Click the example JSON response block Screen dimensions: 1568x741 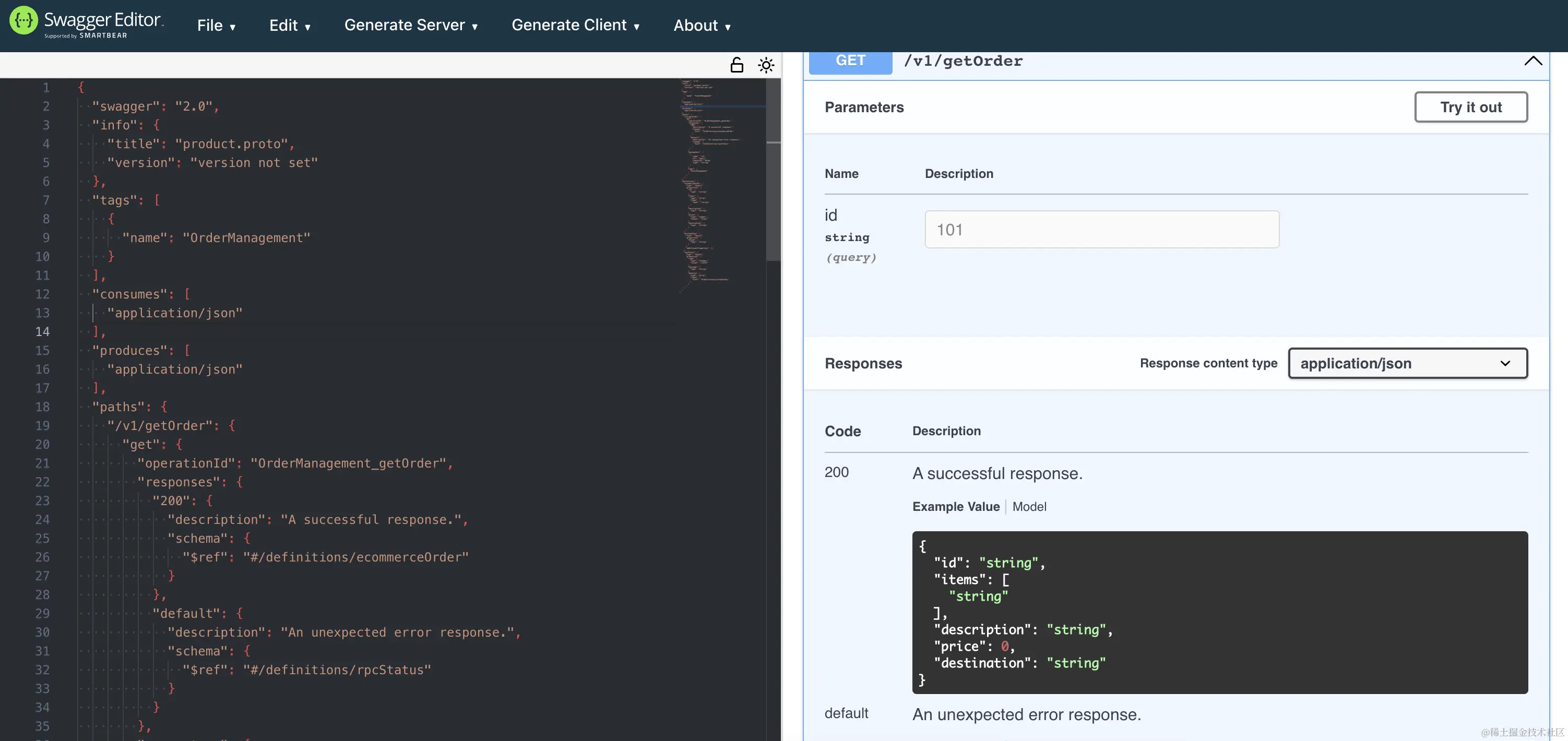pyautogui.click(x=1219, y=612)
